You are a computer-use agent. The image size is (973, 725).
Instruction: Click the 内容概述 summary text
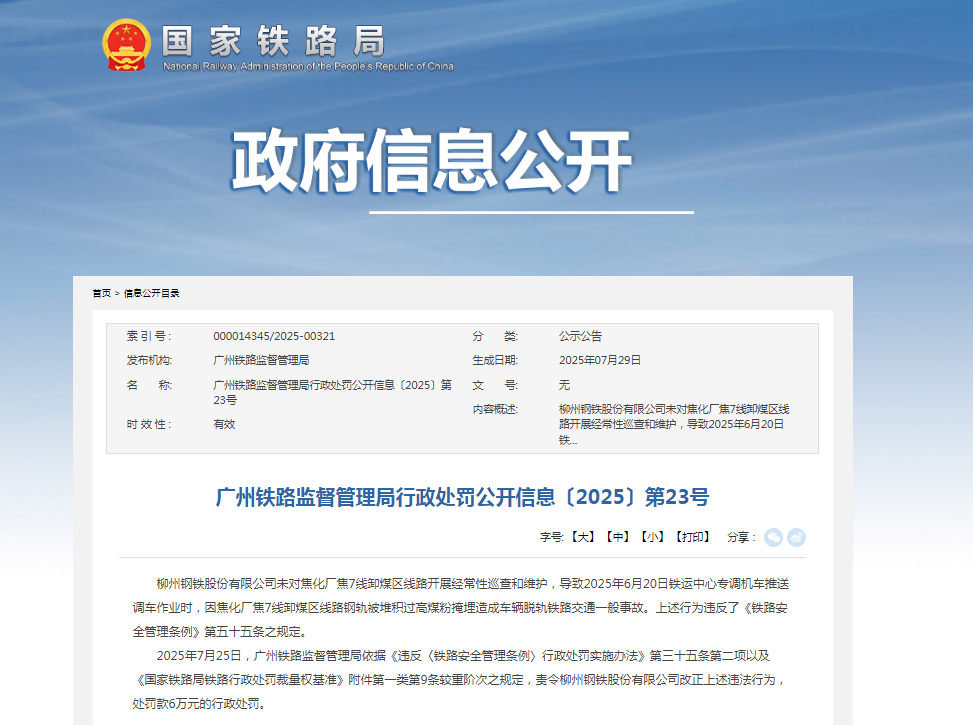(x=674, y=425)
